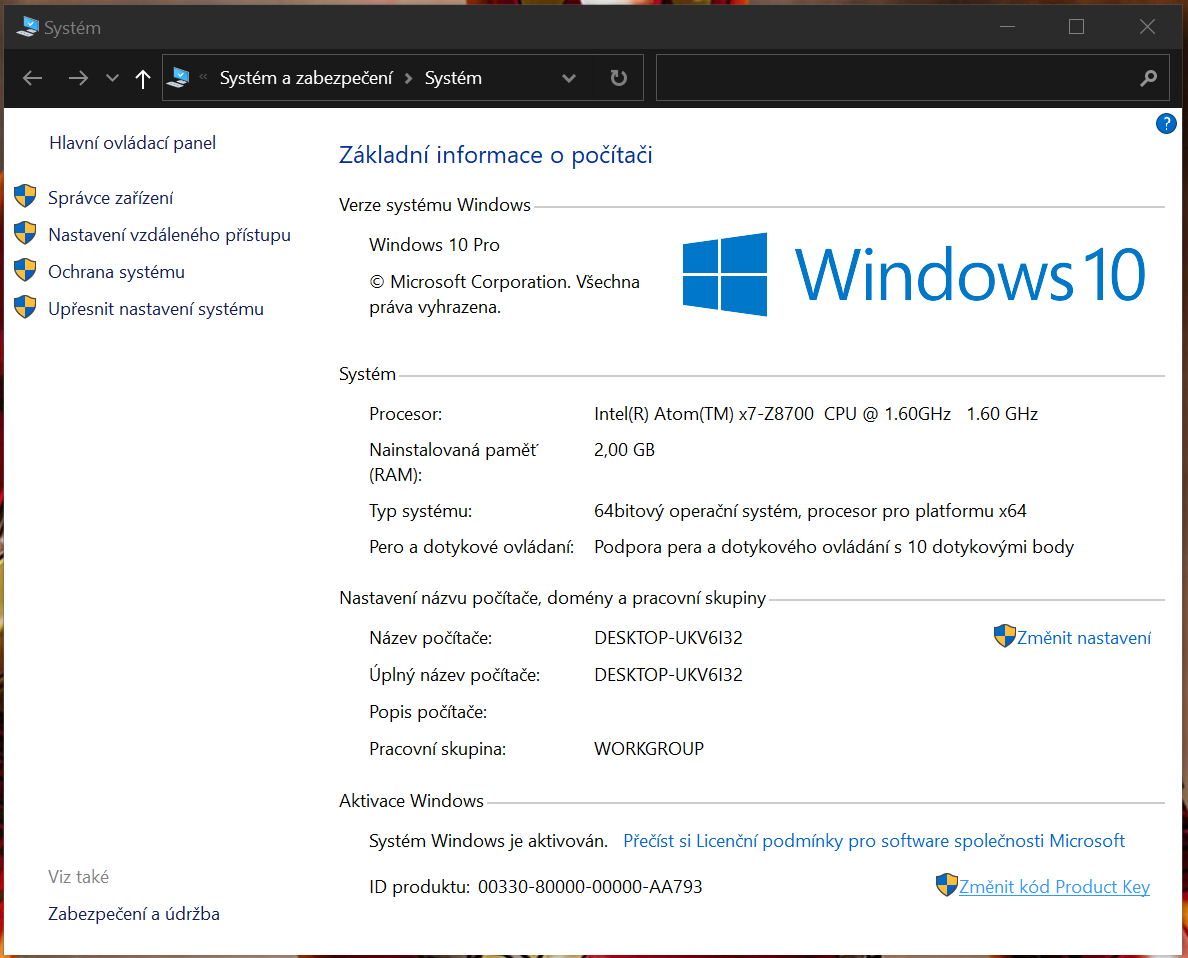1188x958 pixels.
Task: Maximize the Systém window
Action: (x=1077, y=27)
